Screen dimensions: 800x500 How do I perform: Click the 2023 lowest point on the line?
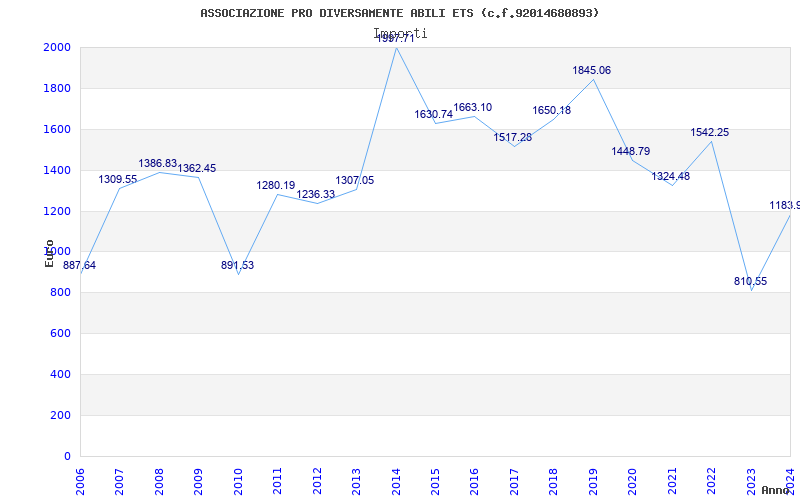752,291
